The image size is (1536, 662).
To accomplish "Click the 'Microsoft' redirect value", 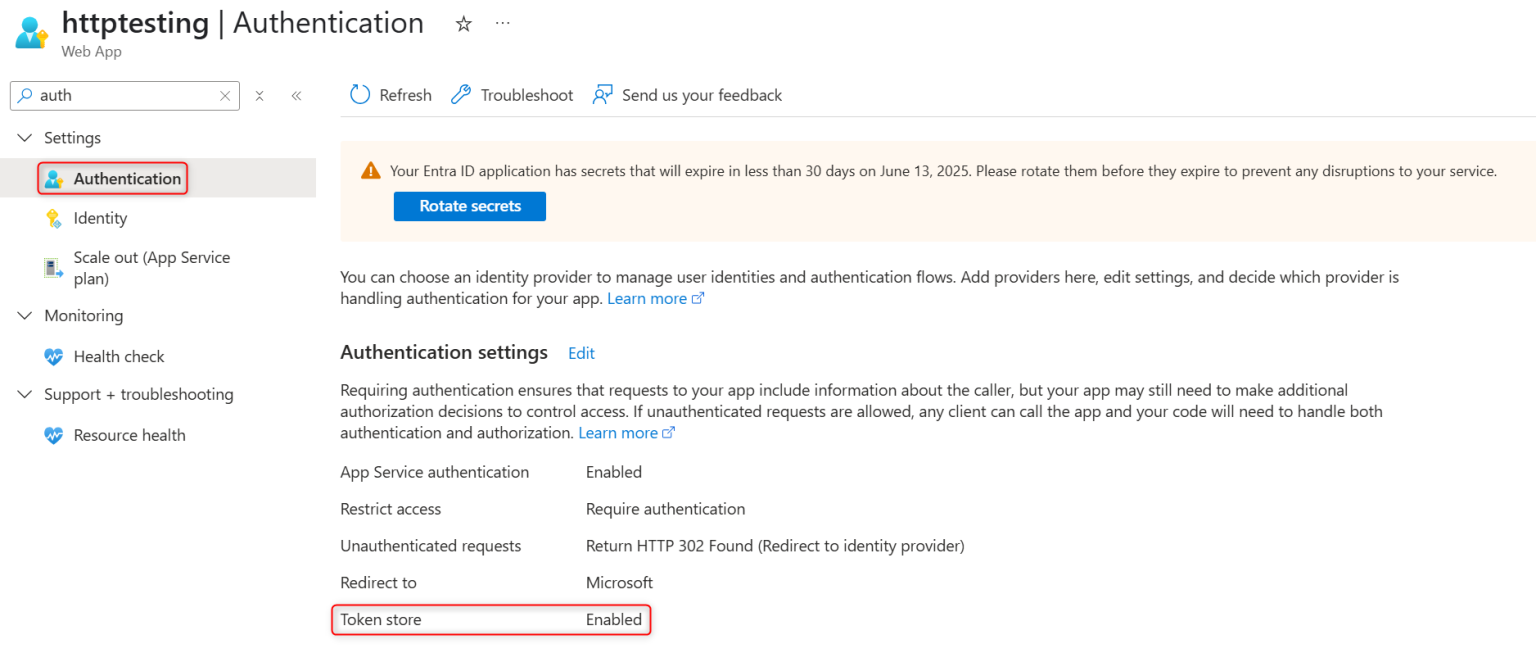I will tap(619, 582).
